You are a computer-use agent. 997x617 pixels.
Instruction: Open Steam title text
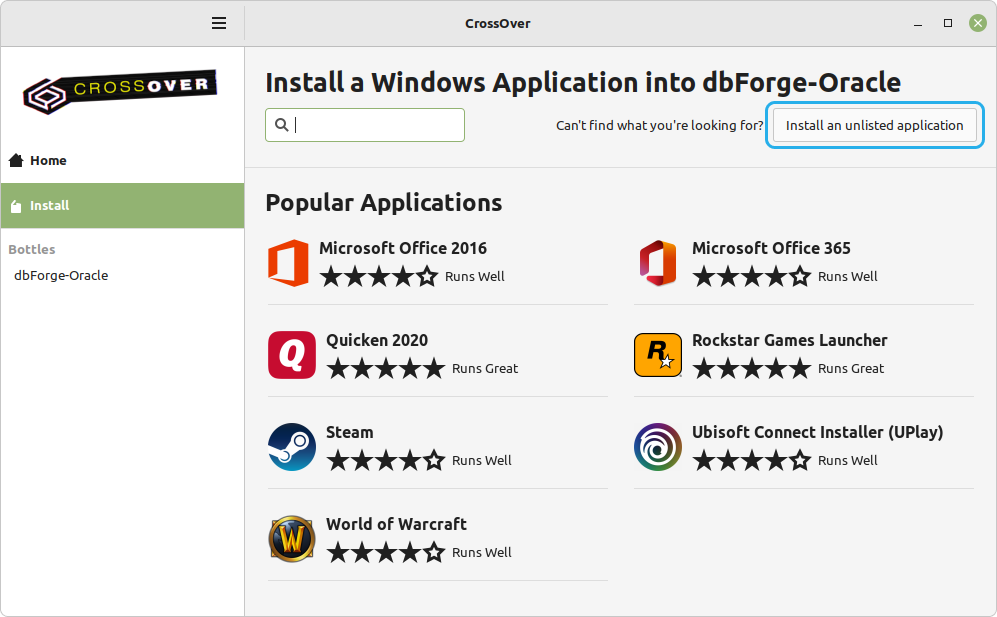click(x=350, y=433)
